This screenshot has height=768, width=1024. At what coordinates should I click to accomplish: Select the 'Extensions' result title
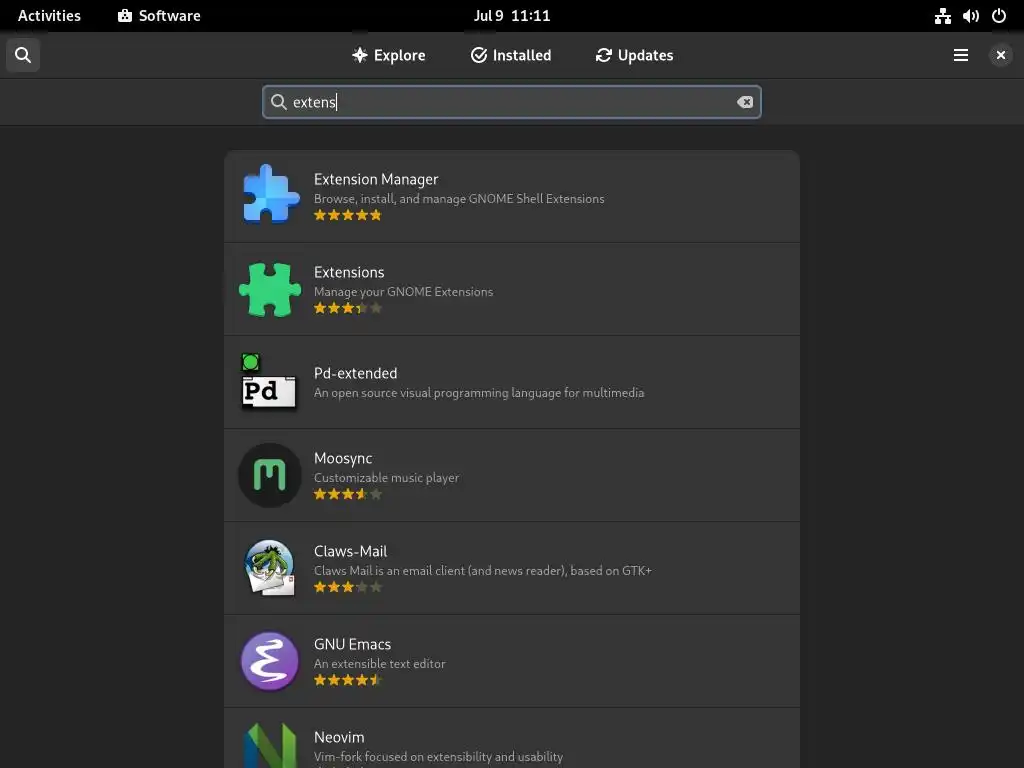tap(349, 272)
